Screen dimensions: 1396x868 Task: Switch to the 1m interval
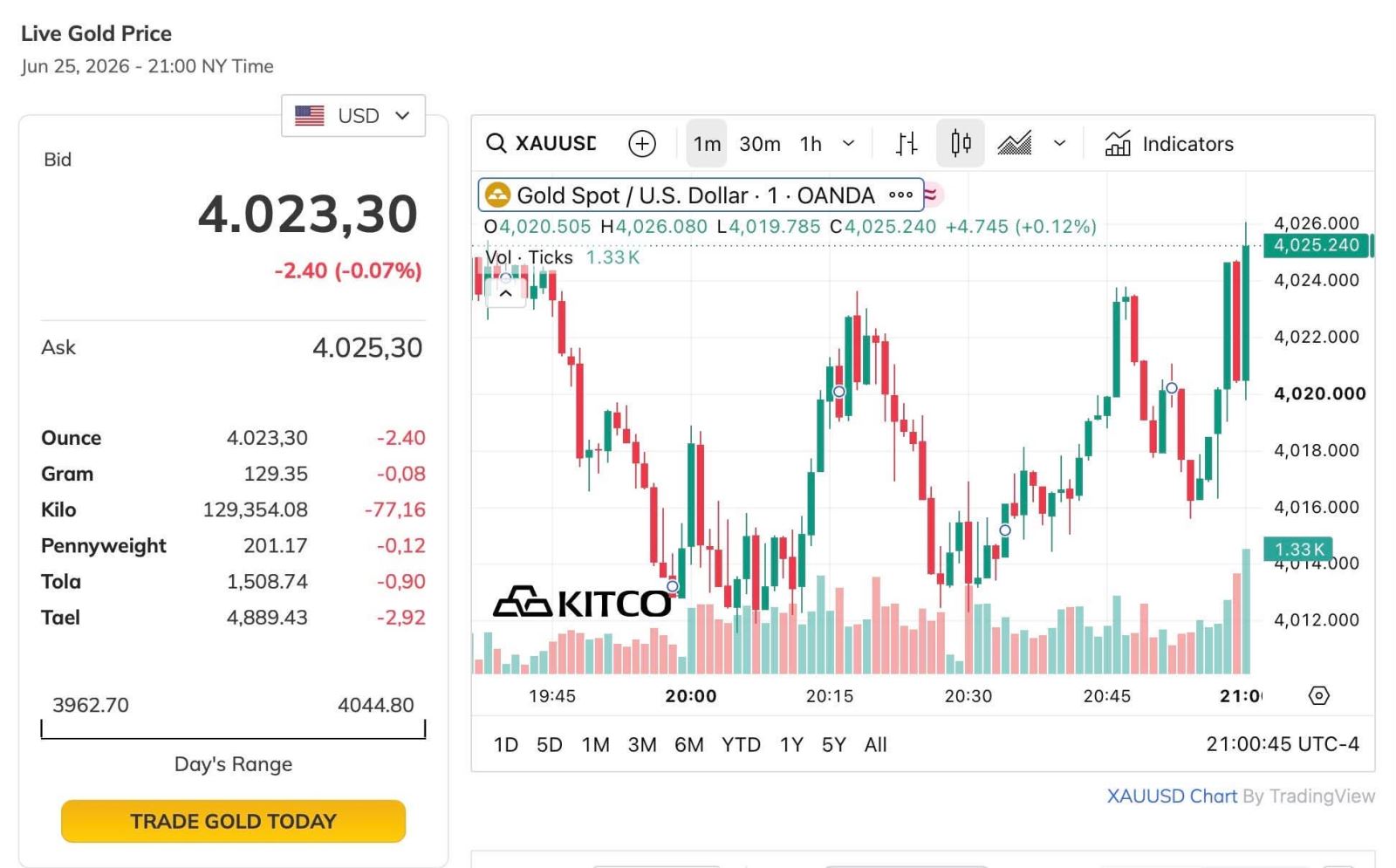pos(707,143)
